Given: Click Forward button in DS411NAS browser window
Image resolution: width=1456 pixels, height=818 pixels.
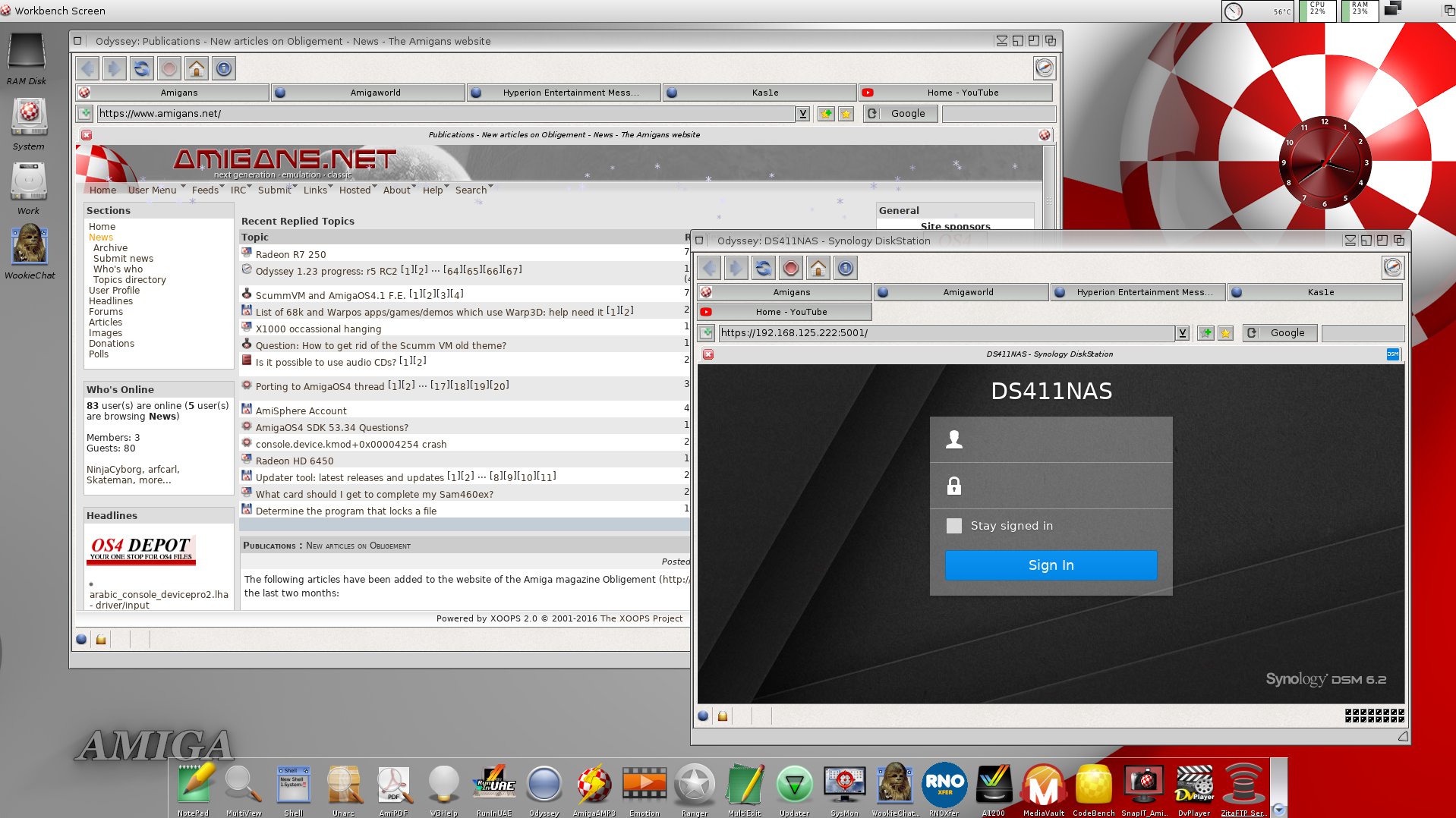Looking at the screenshot, I should (x=736, y=268).
